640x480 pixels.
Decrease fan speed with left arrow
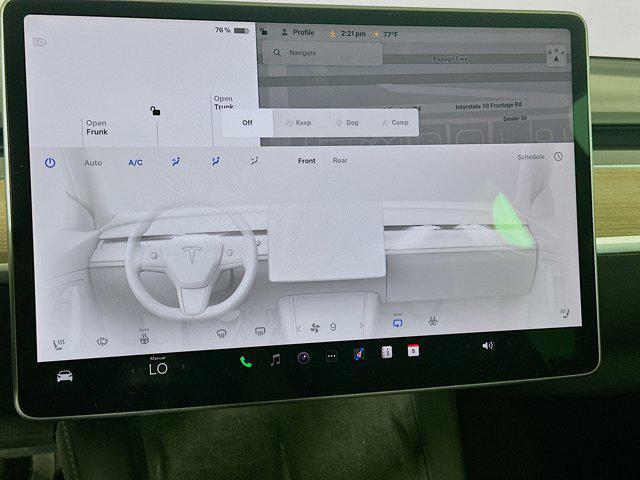tap(299, 329)
